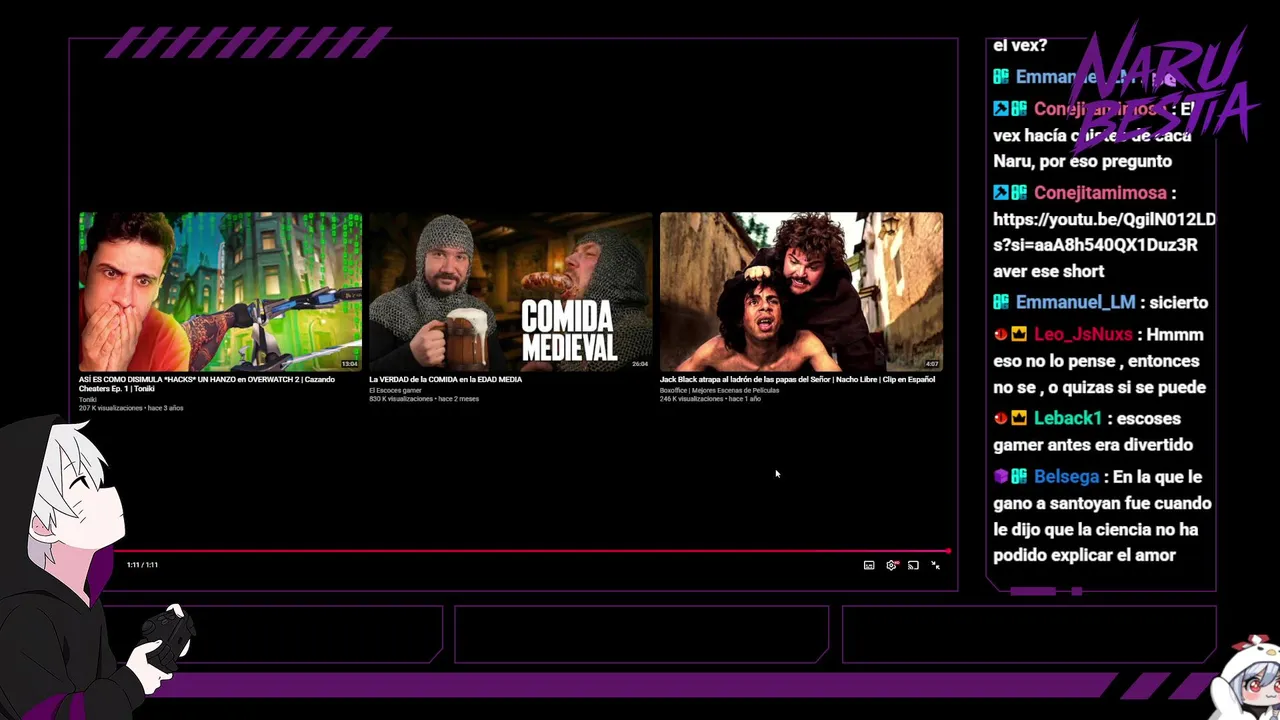Click the cast to TV icon

[913, 565]
